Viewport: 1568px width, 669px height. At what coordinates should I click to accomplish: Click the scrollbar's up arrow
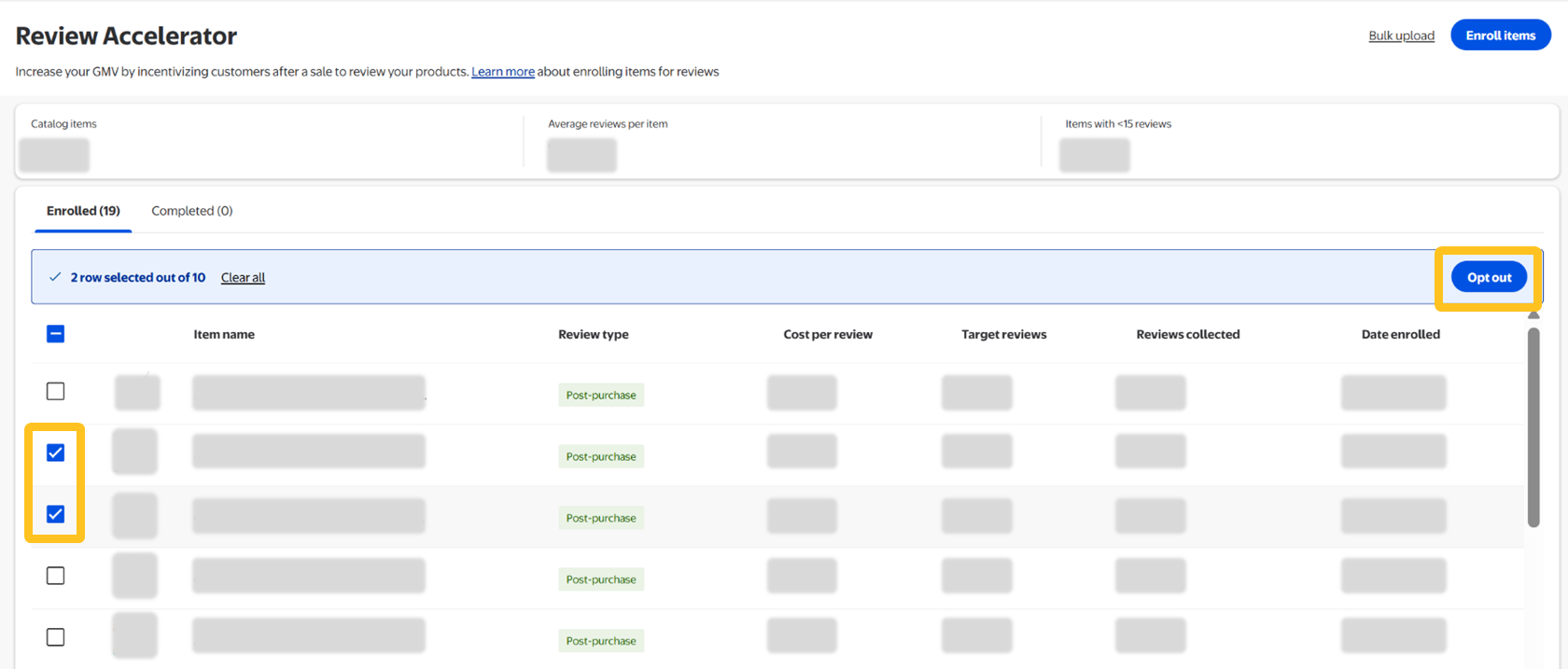click(1533, 315)
